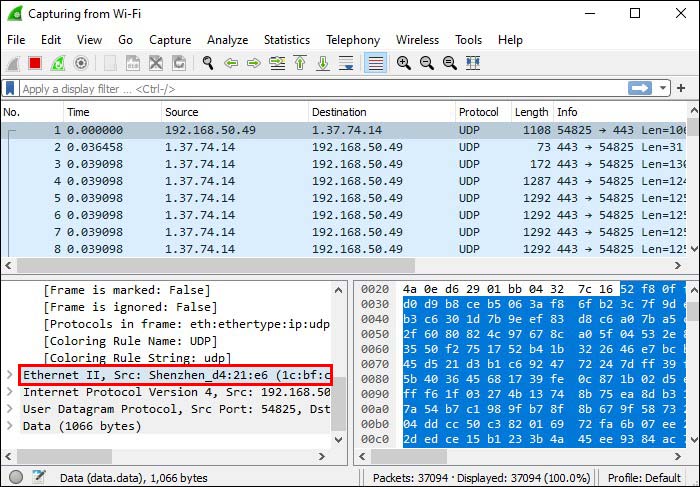Restart current capture with green fin icon

(x=58, y=63)
